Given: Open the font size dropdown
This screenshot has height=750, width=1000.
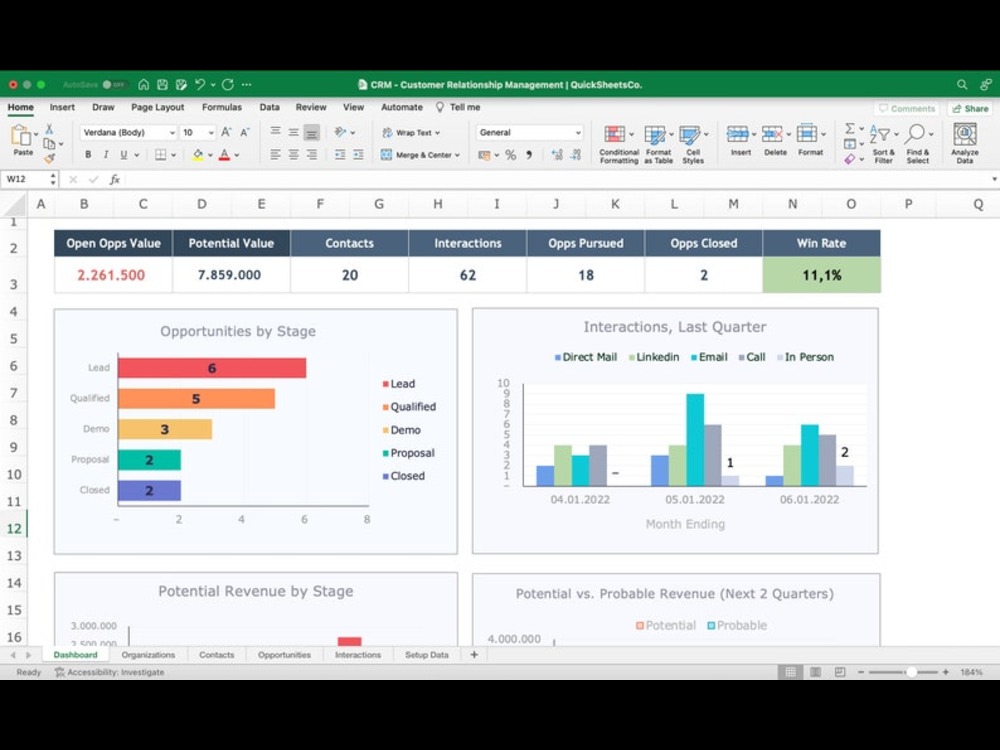Looking at the screenshot, I should 210,133.
